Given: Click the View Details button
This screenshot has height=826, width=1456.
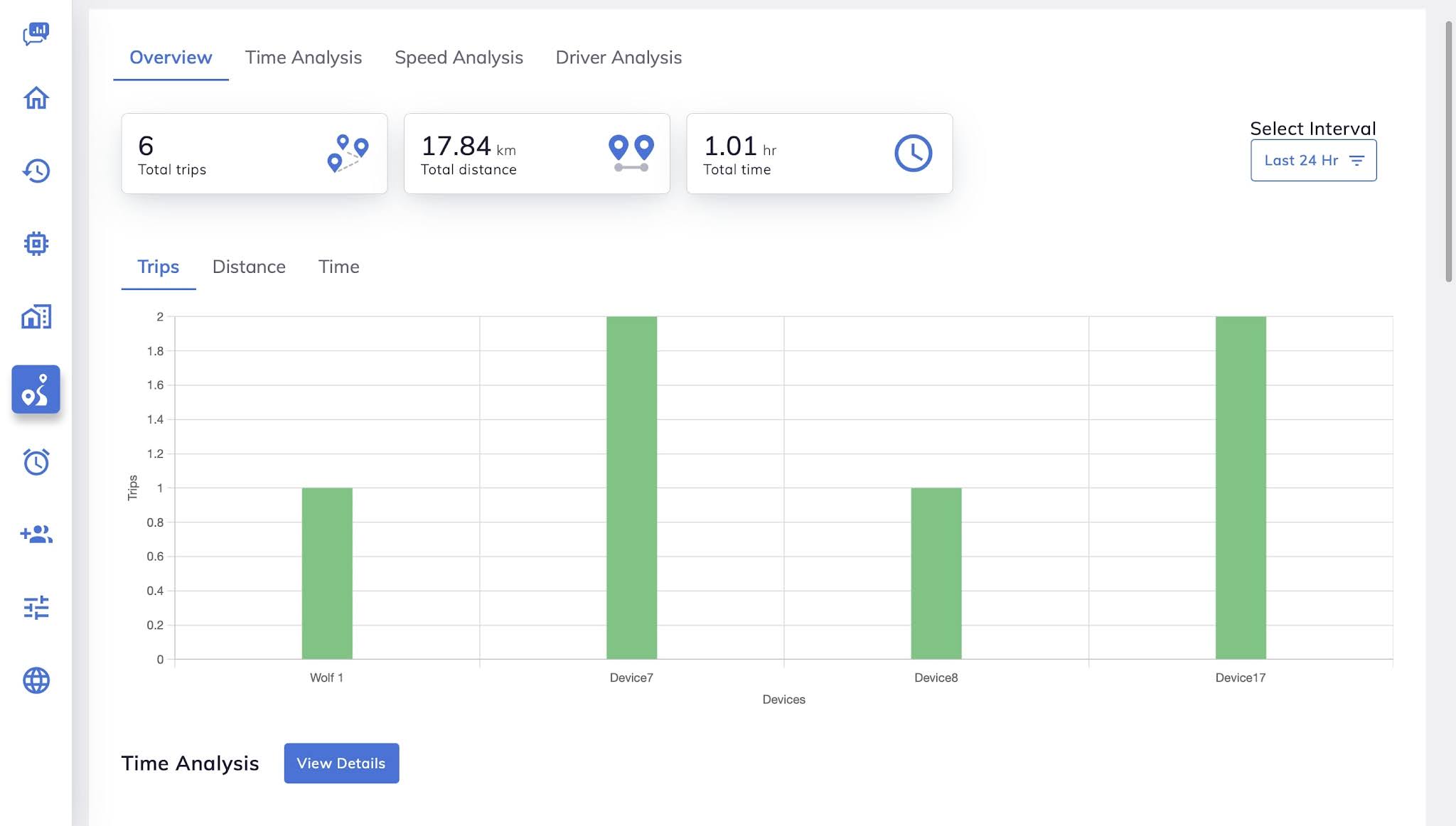Looking at the screenshot, I should pyautogui.click(x=341, y=763).
